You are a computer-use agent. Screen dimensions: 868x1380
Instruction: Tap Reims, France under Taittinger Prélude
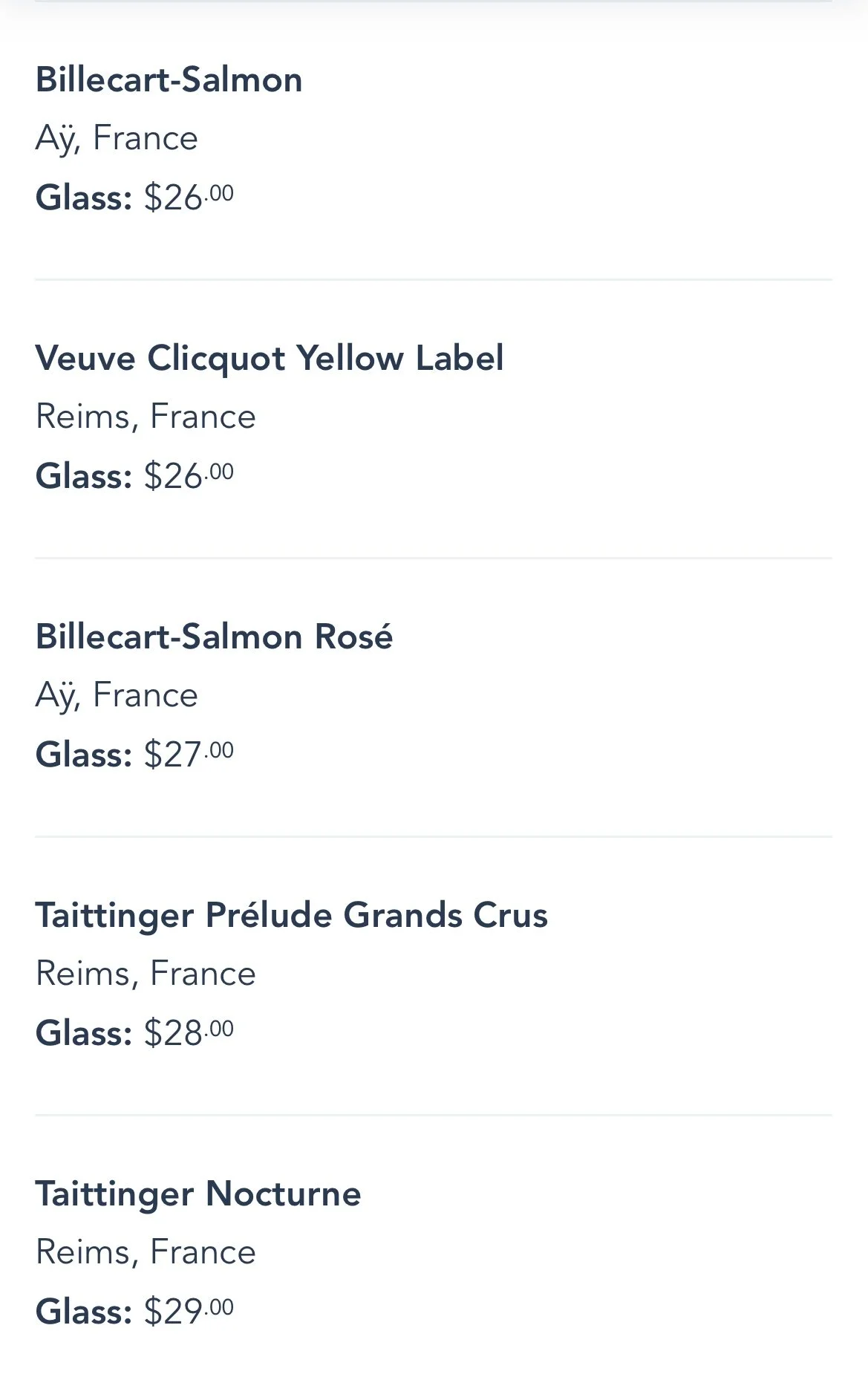(146, 974)
